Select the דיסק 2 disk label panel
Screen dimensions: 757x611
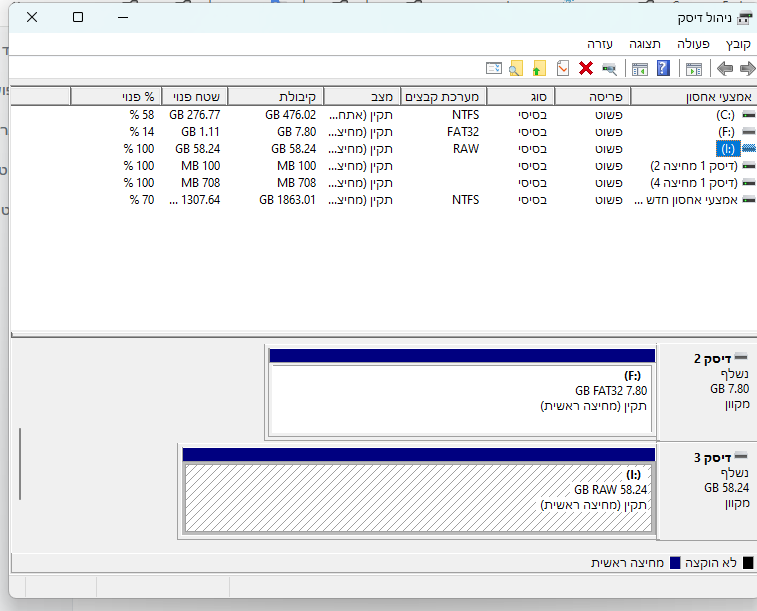pos(707,392)
